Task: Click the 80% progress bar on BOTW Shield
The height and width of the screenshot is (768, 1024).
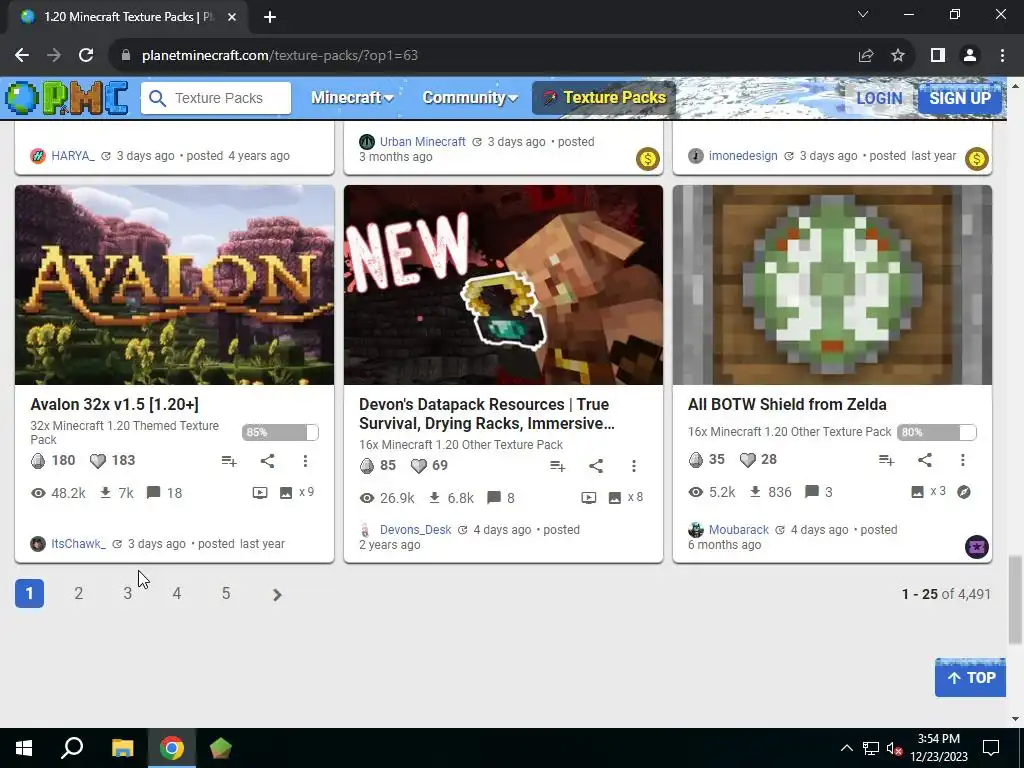Action: [x=936, y=432]
